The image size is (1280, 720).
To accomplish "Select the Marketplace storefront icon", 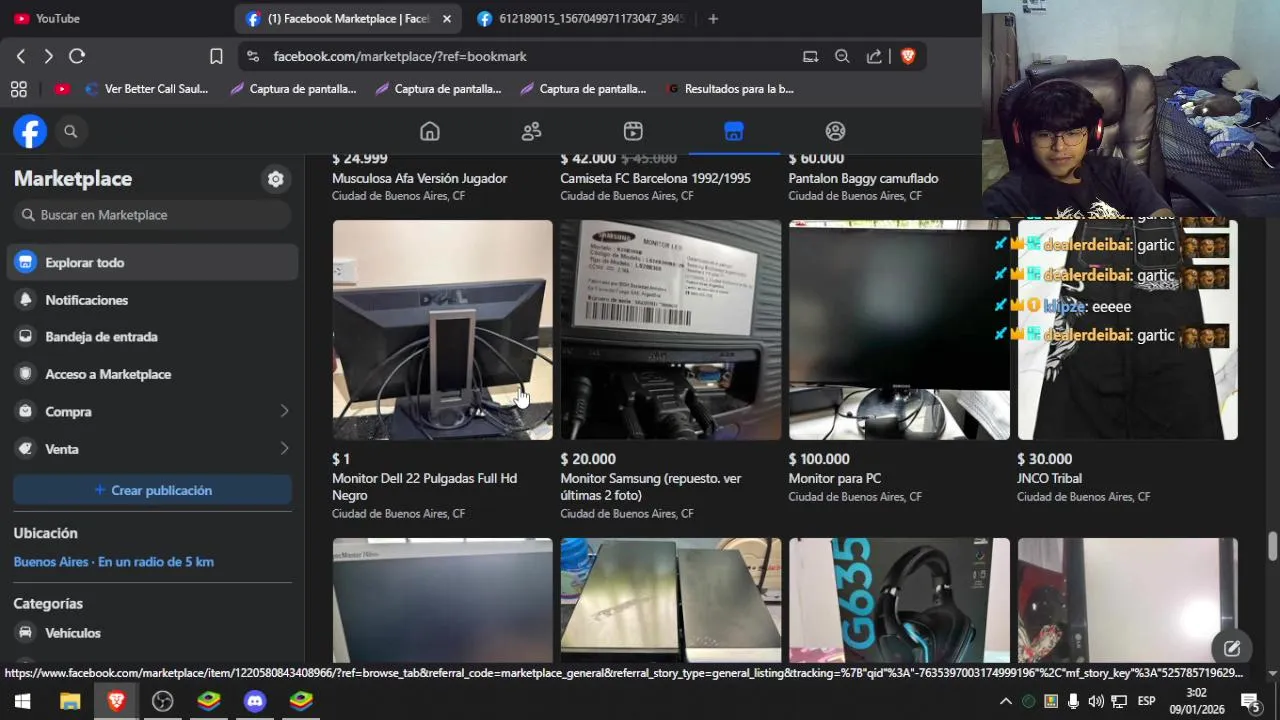I will (x=734, y=131).
